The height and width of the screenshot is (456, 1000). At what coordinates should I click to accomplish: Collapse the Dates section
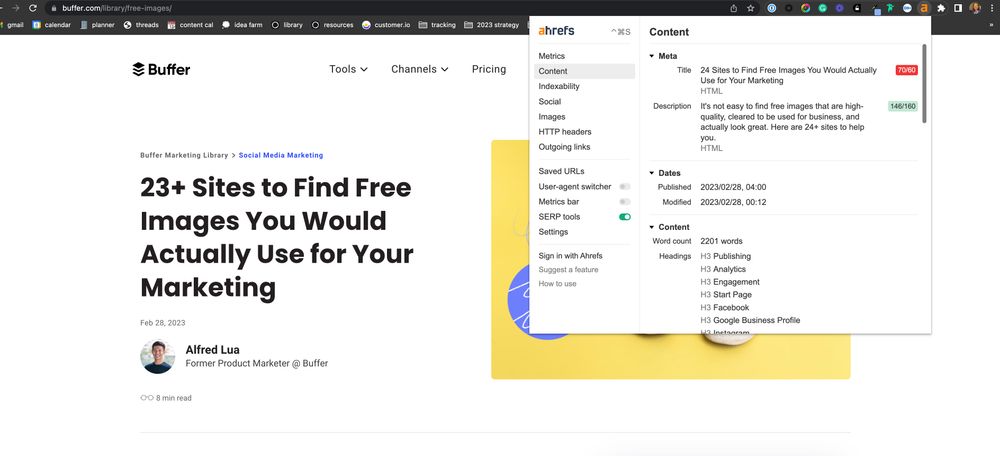[652, 173]
